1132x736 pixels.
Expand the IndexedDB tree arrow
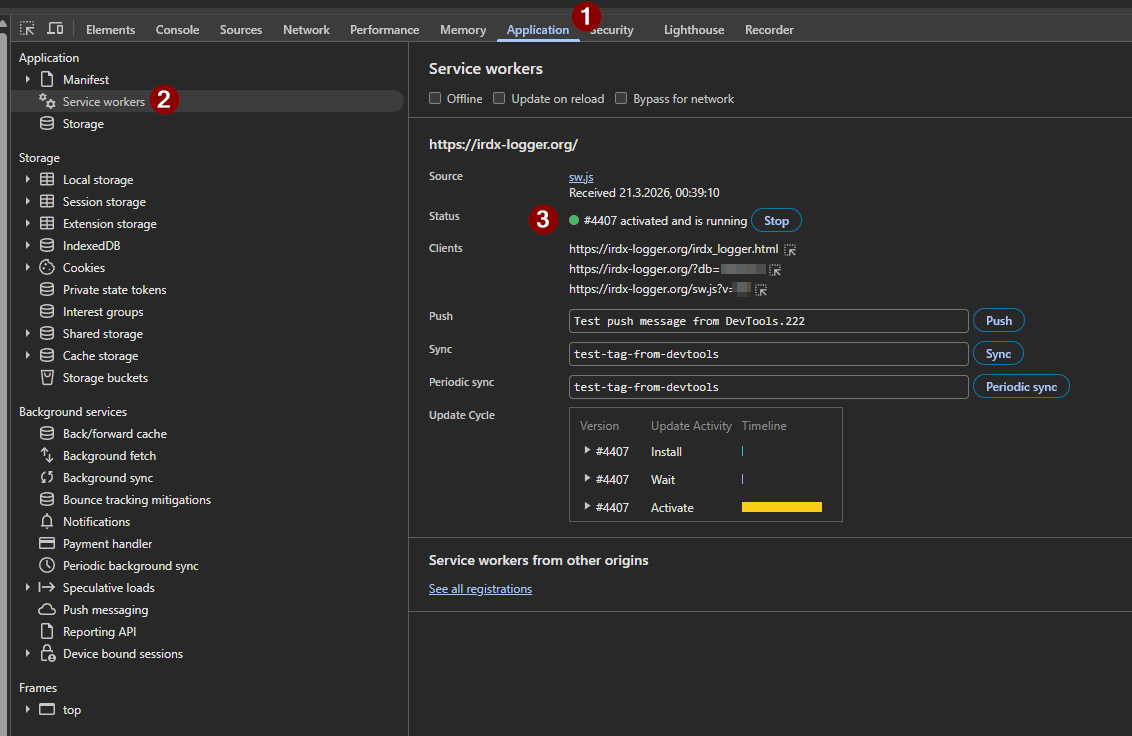(x=28, y=246)
